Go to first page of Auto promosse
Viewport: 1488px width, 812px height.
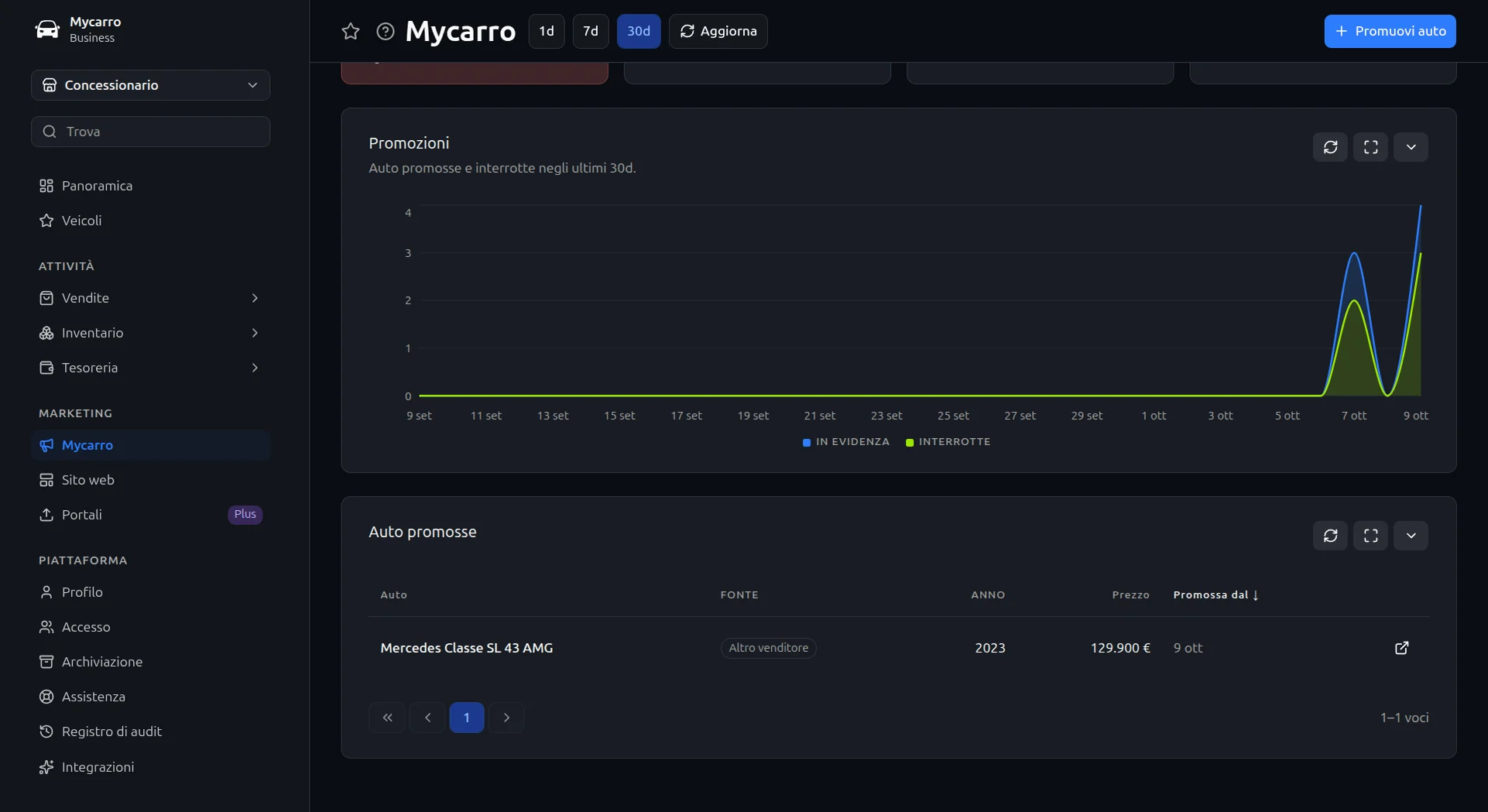point(387,718)
